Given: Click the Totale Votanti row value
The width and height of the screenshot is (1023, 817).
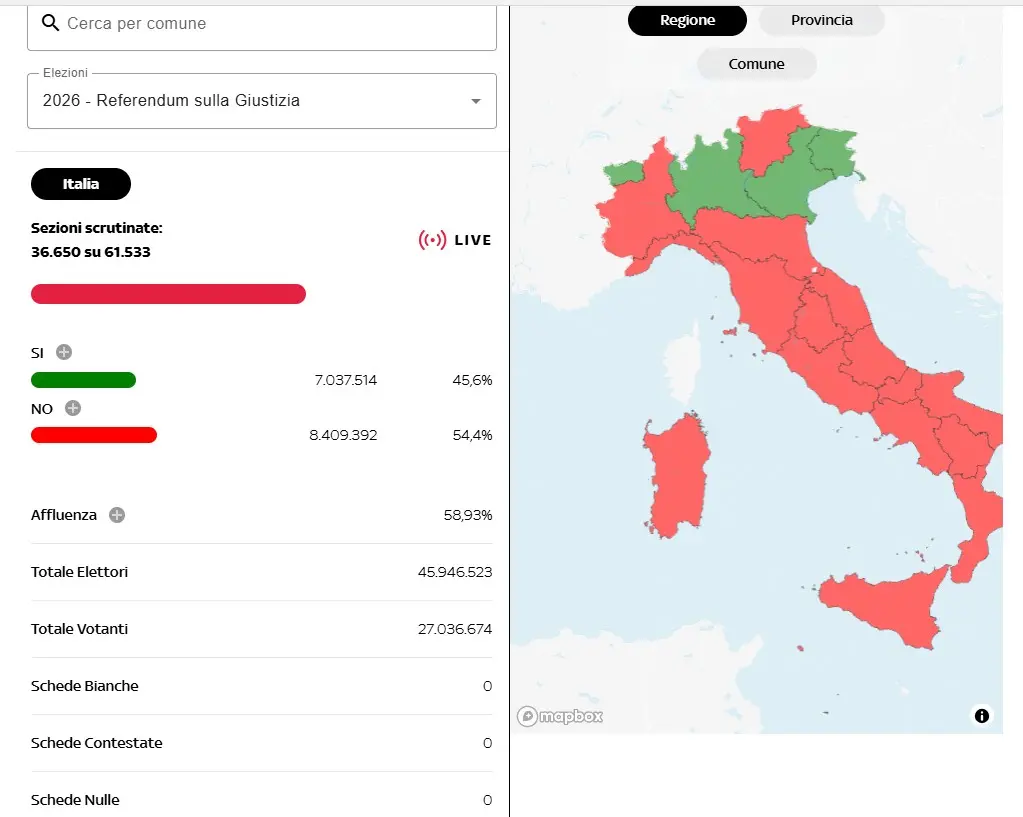Looking at the screenshot, I should click(x=452, y=628).
